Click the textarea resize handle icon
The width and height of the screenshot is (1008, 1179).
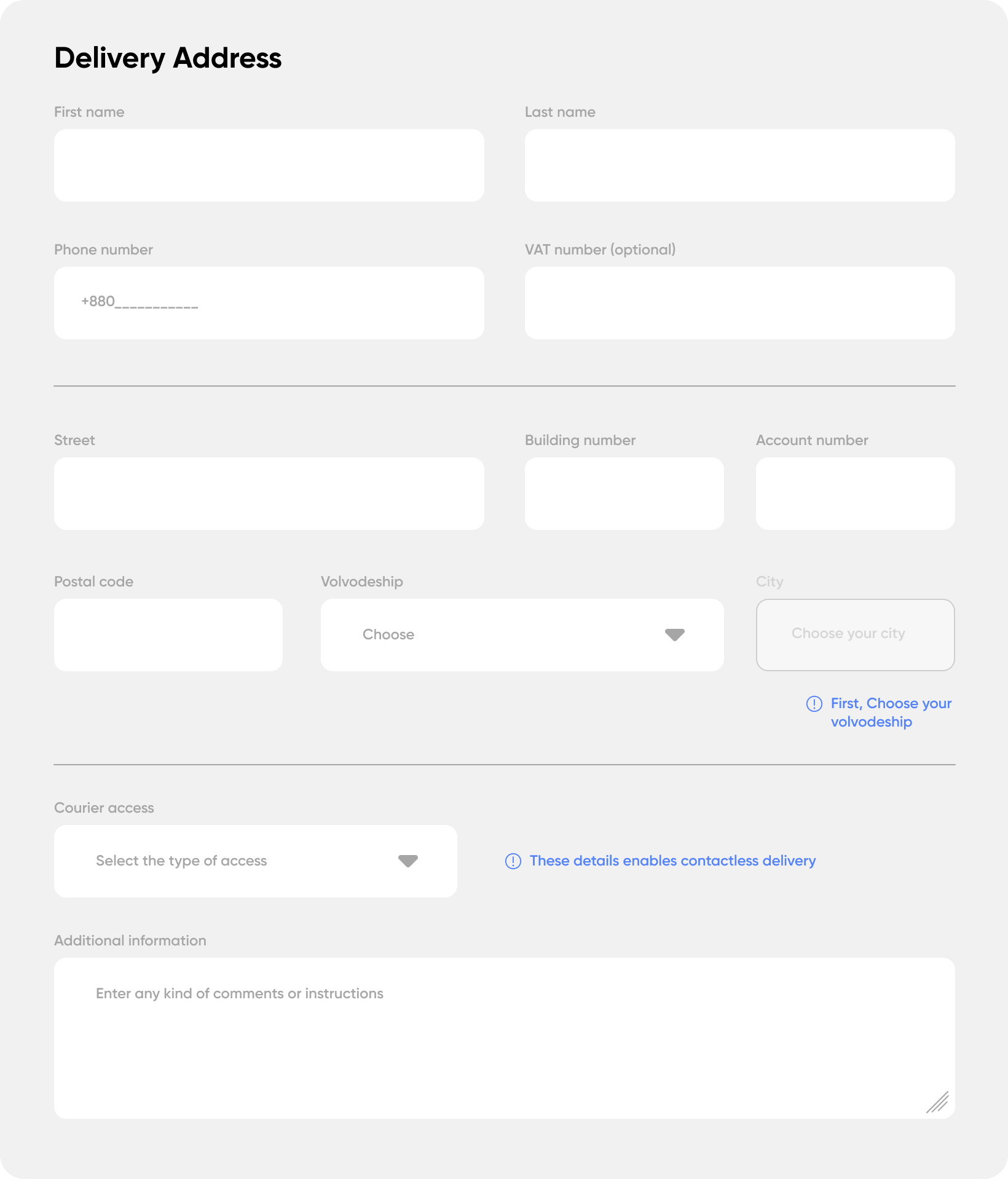[x=937, y=1102]
